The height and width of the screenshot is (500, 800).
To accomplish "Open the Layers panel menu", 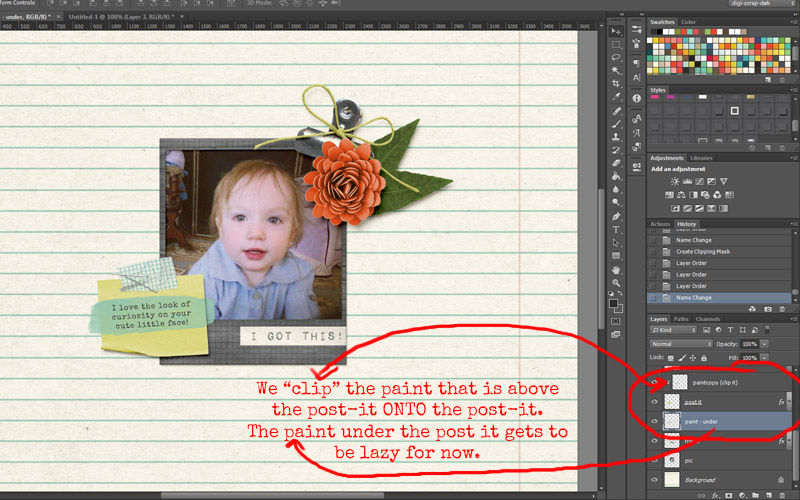I will pyautogui.click(x=793, y=319).
